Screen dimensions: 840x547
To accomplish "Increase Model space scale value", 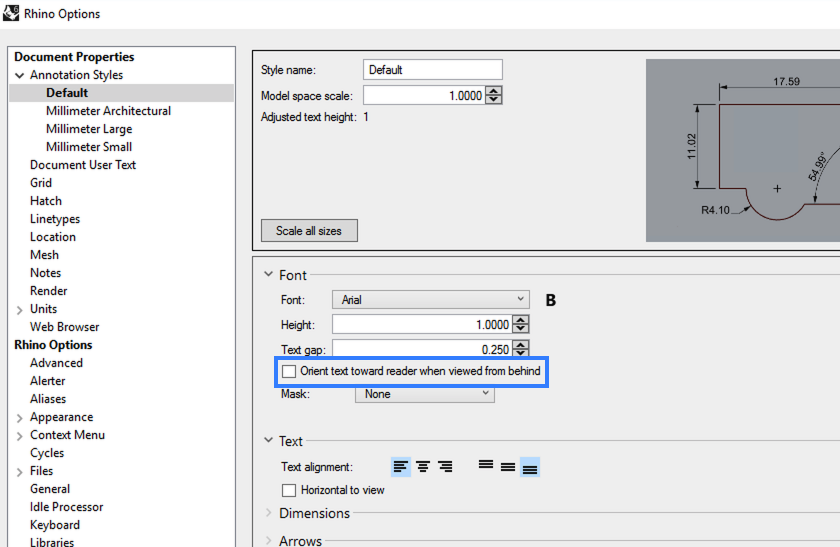I will [494, 91].
